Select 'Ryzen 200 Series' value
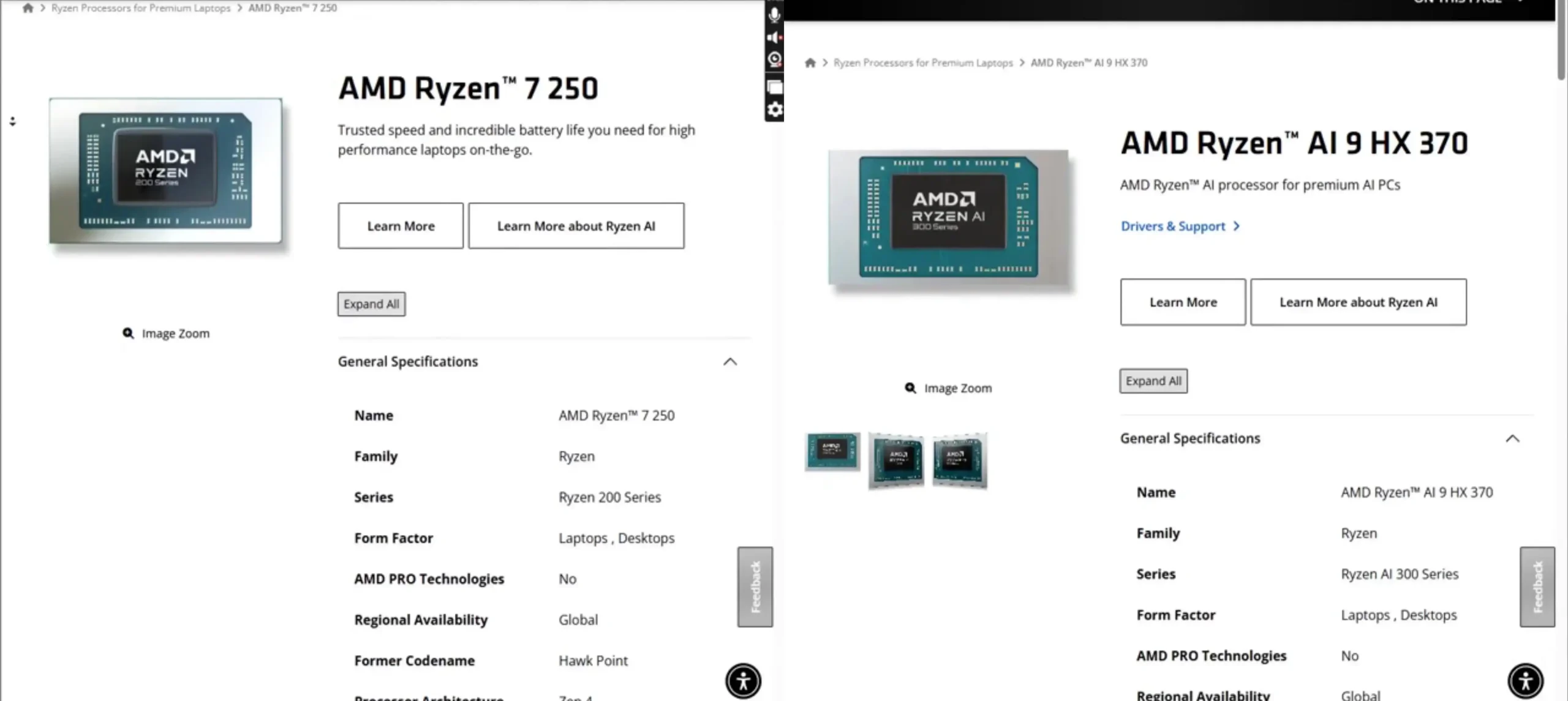Image resolution: width=1568 pixels, height=701 pixels. [x=609, y=497]
